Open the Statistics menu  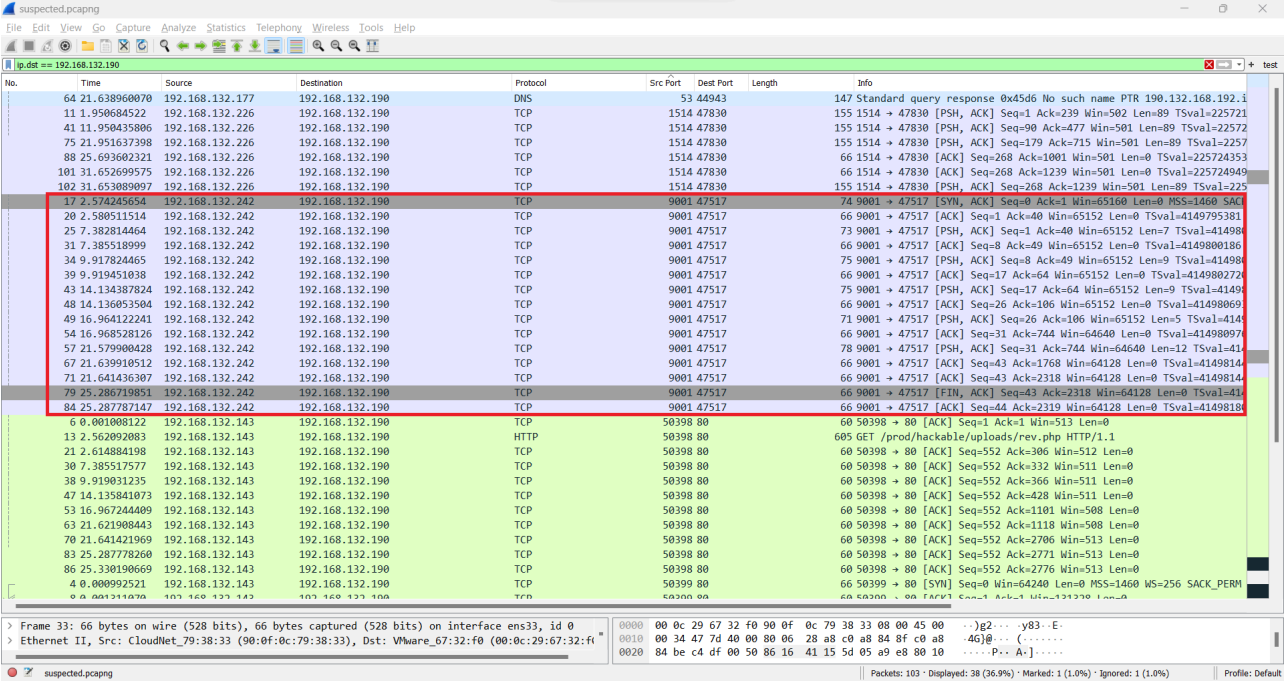point(226,28)
